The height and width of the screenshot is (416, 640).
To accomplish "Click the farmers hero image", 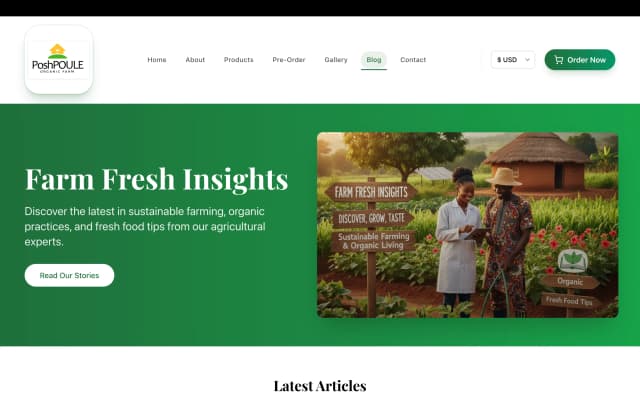I will click(467, 225).
